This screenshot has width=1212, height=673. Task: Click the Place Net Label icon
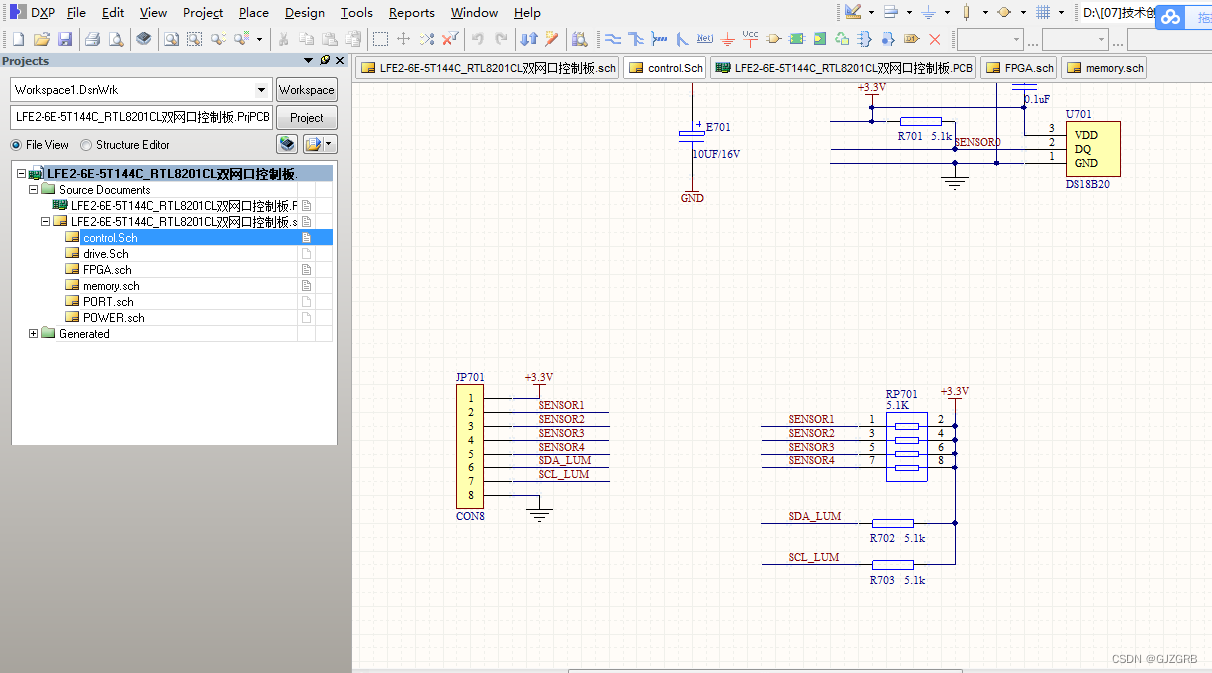703,38
